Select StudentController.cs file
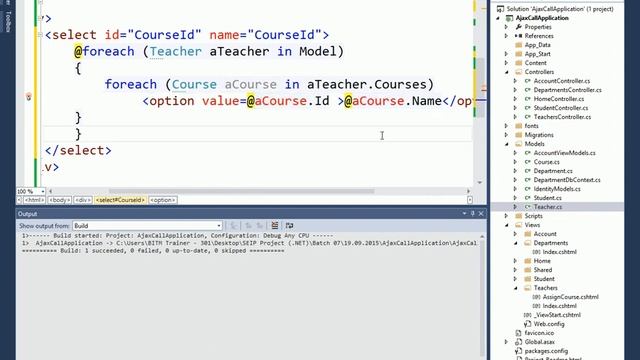The width and height of the screenshot is (640, 360). point(561,108)
